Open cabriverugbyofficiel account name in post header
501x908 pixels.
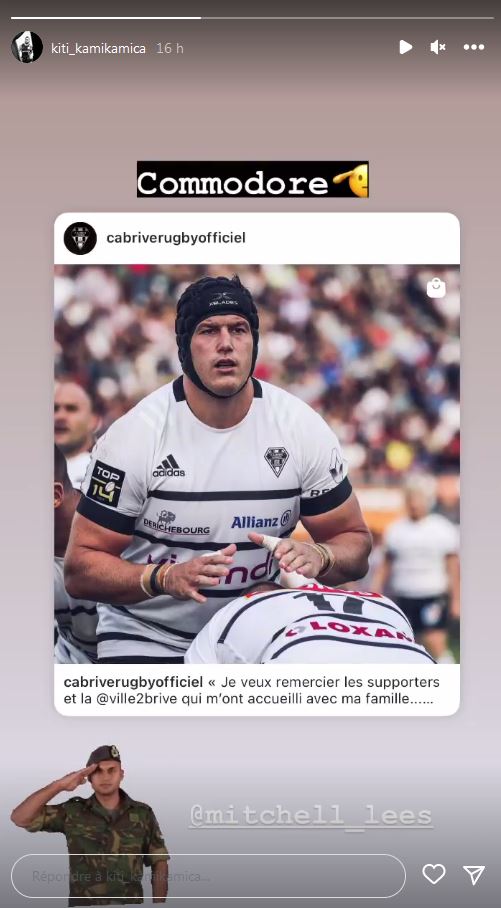click(x=176, y=238)
